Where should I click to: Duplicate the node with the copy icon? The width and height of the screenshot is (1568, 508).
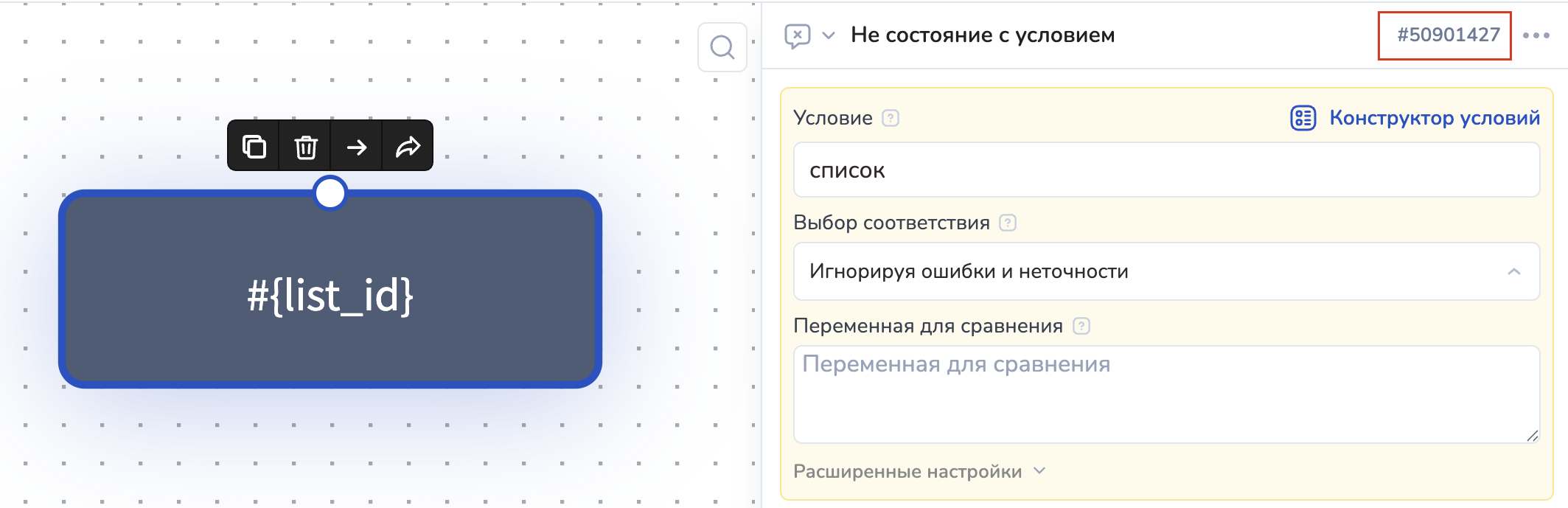pos(254,147)
